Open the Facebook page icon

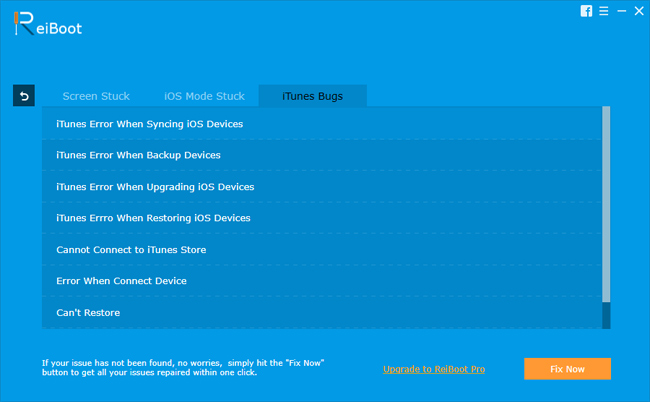point(587,11)
